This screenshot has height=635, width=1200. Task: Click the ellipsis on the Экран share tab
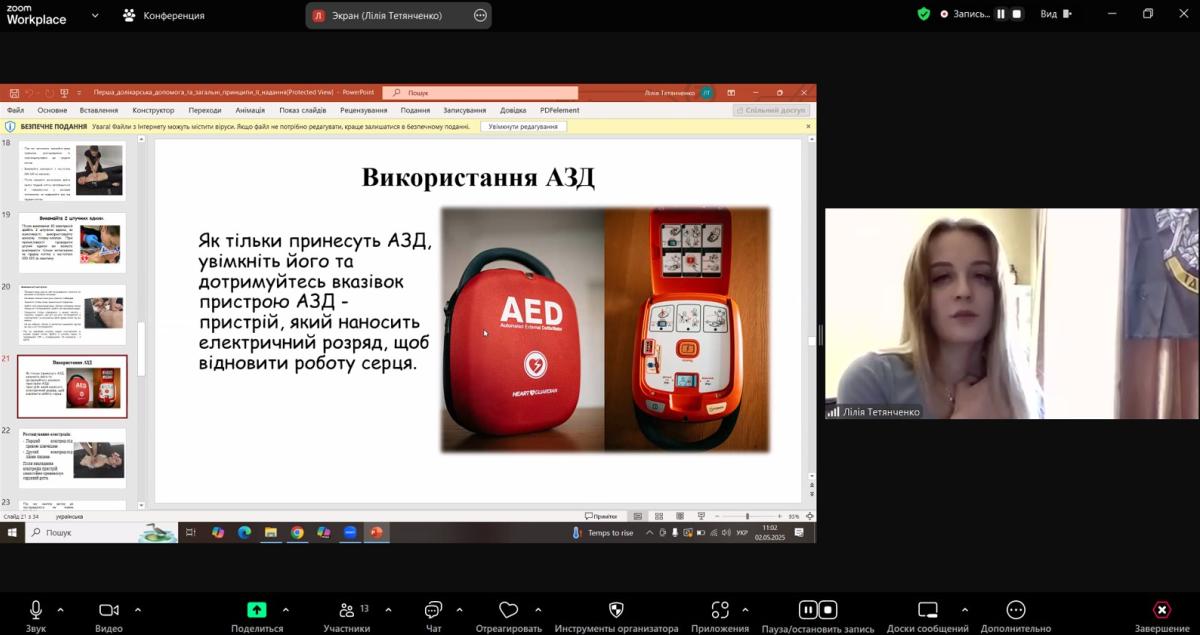tap(480, 15)
